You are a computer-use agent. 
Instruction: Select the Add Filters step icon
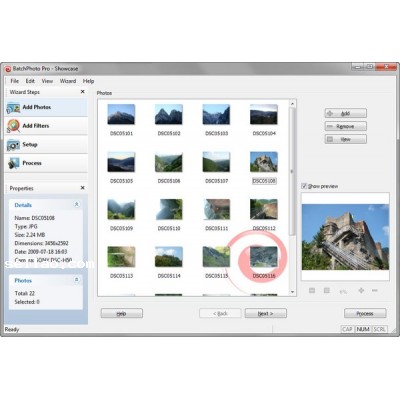(13, 126)
